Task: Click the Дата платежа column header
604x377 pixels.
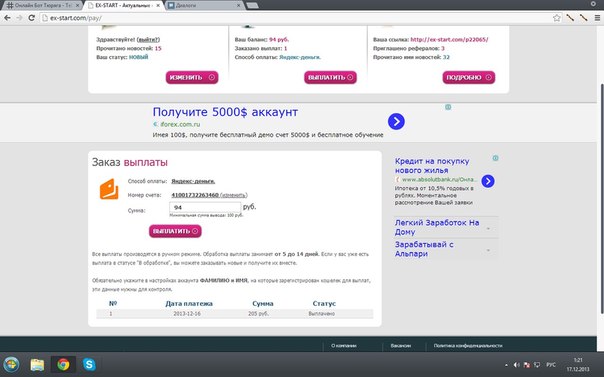Action: [x=189, y=303]
